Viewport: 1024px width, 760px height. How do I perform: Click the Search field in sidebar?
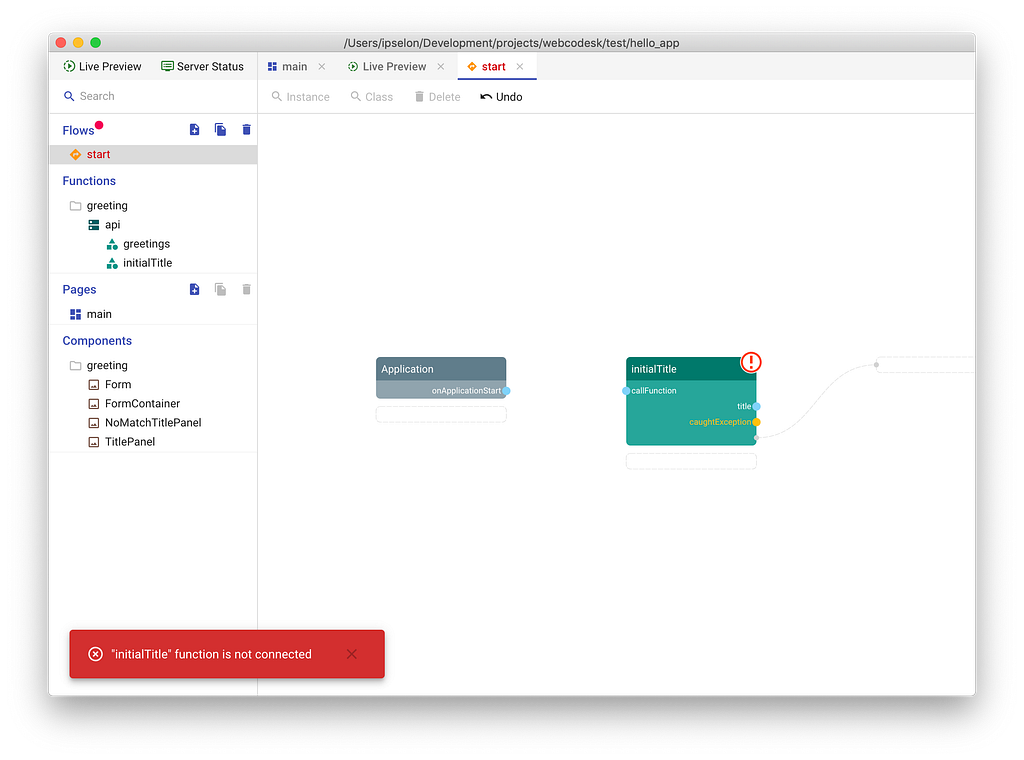tap(153, 96)
